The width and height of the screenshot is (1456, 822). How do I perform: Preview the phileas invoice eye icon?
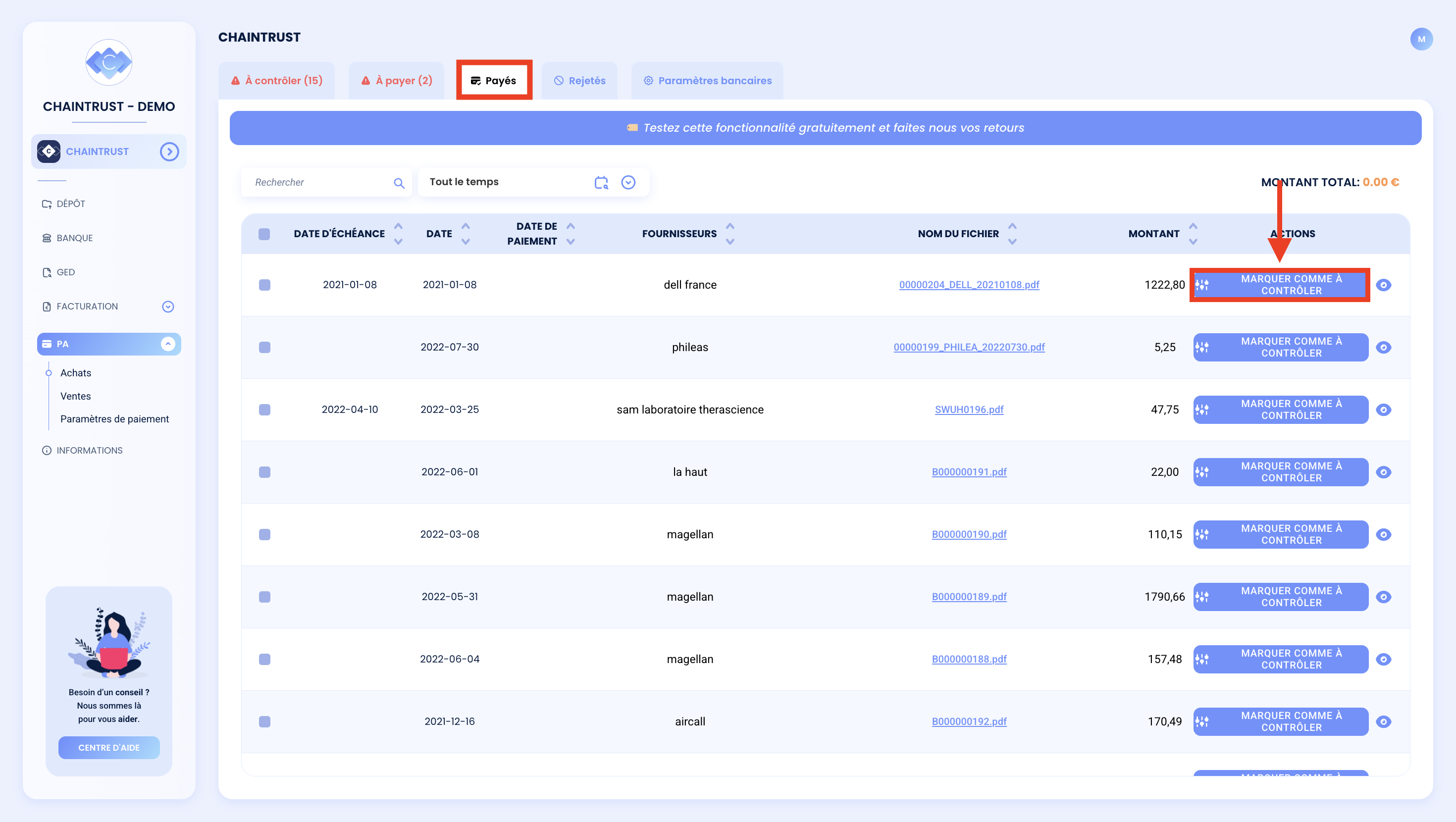[x=1383, y=347]
